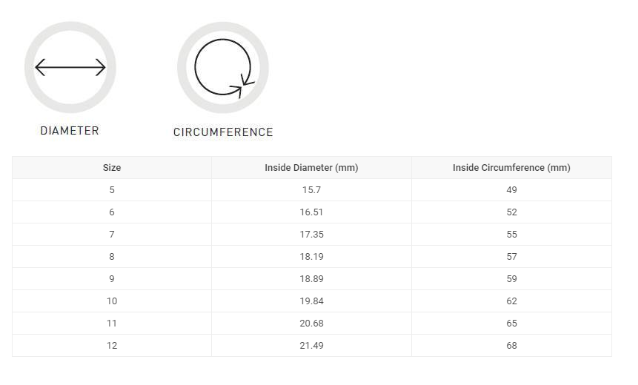Click the circumference value 49
638x385 pixels.
pyautogui.click(x=511, y=190)
